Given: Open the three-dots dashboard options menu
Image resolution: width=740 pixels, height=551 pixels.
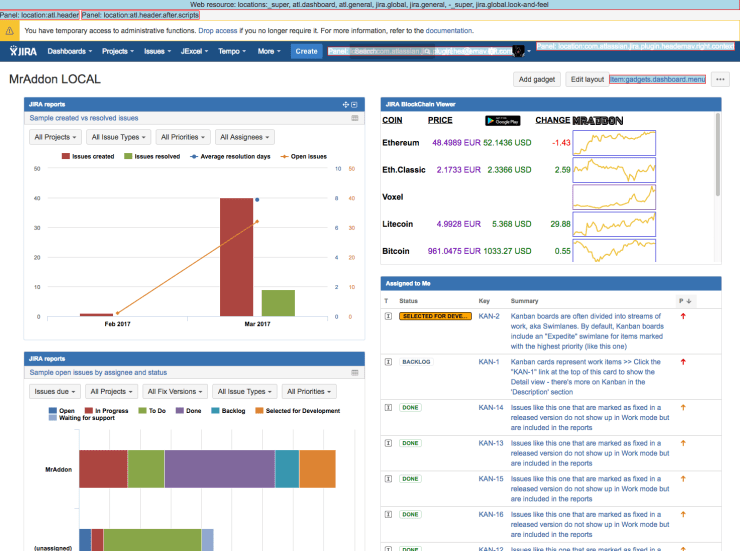Looking at the screenshot, I should click(x=720, y=79).
